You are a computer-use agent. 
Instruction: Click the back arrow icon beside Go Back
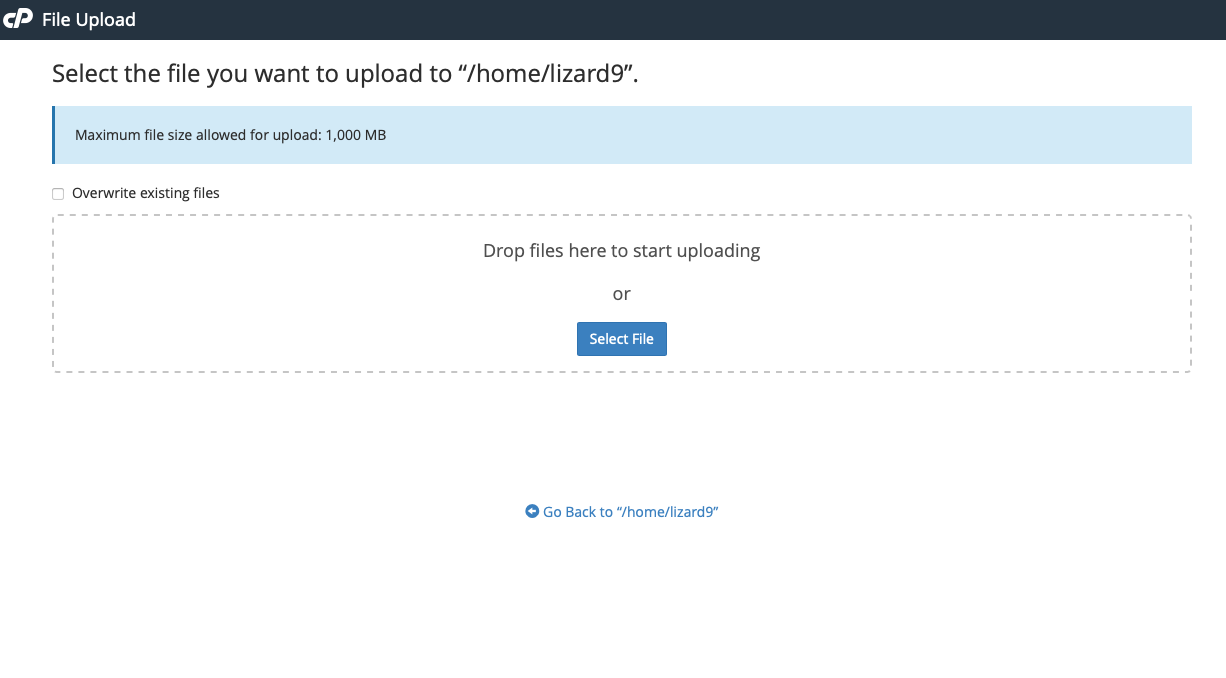[532, 511]
